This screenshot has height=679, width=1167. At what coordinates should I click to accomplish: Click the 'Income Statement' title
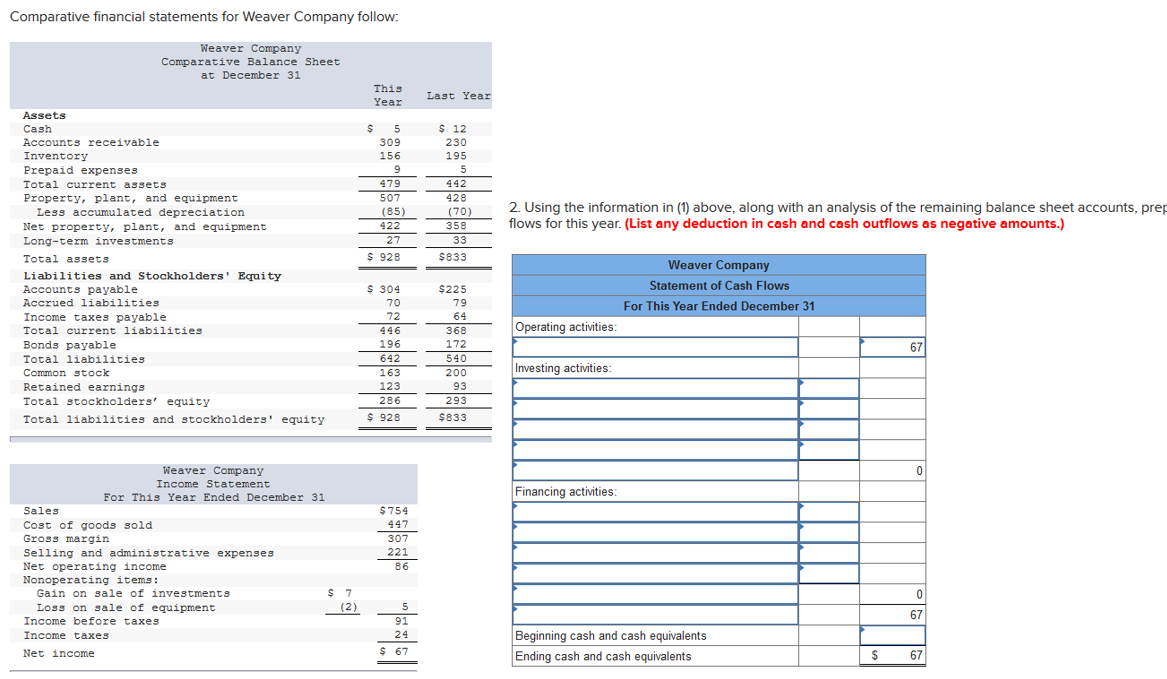[x=213, y=484]
